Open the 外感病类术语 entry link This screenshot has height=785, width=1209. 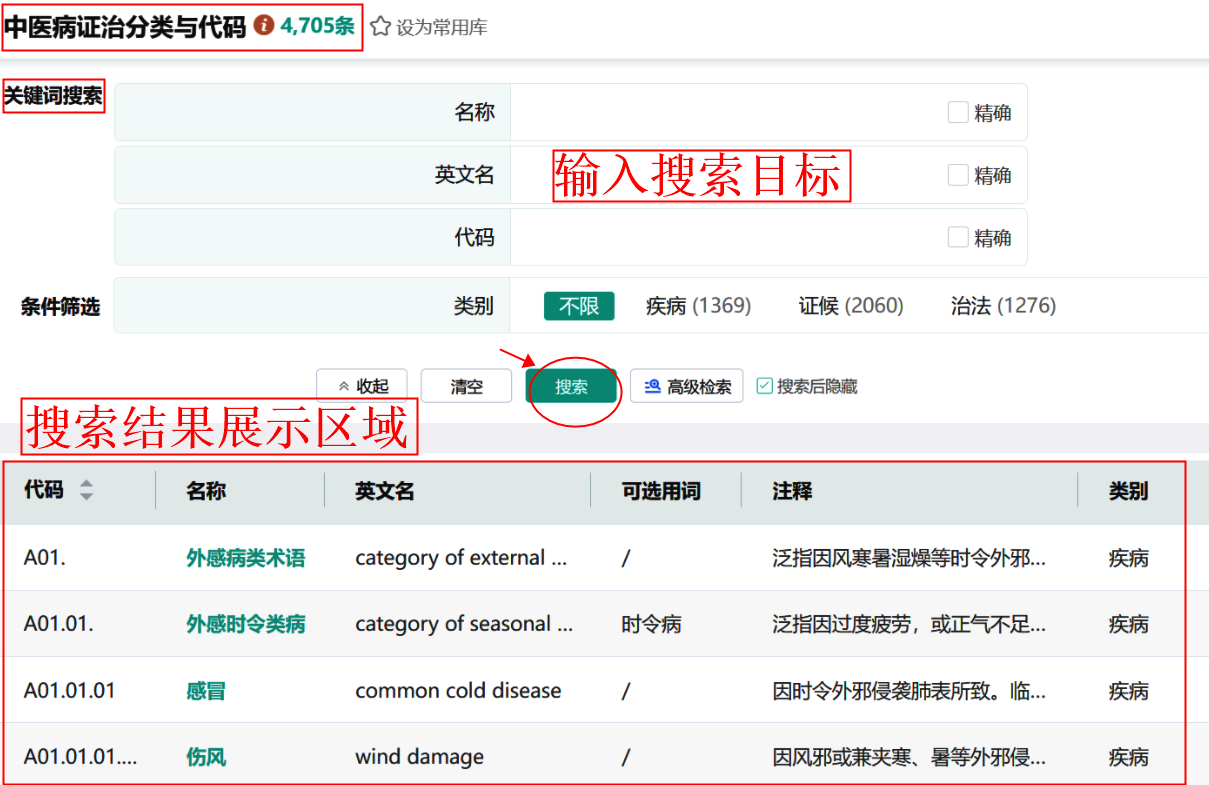coord(245,558)
